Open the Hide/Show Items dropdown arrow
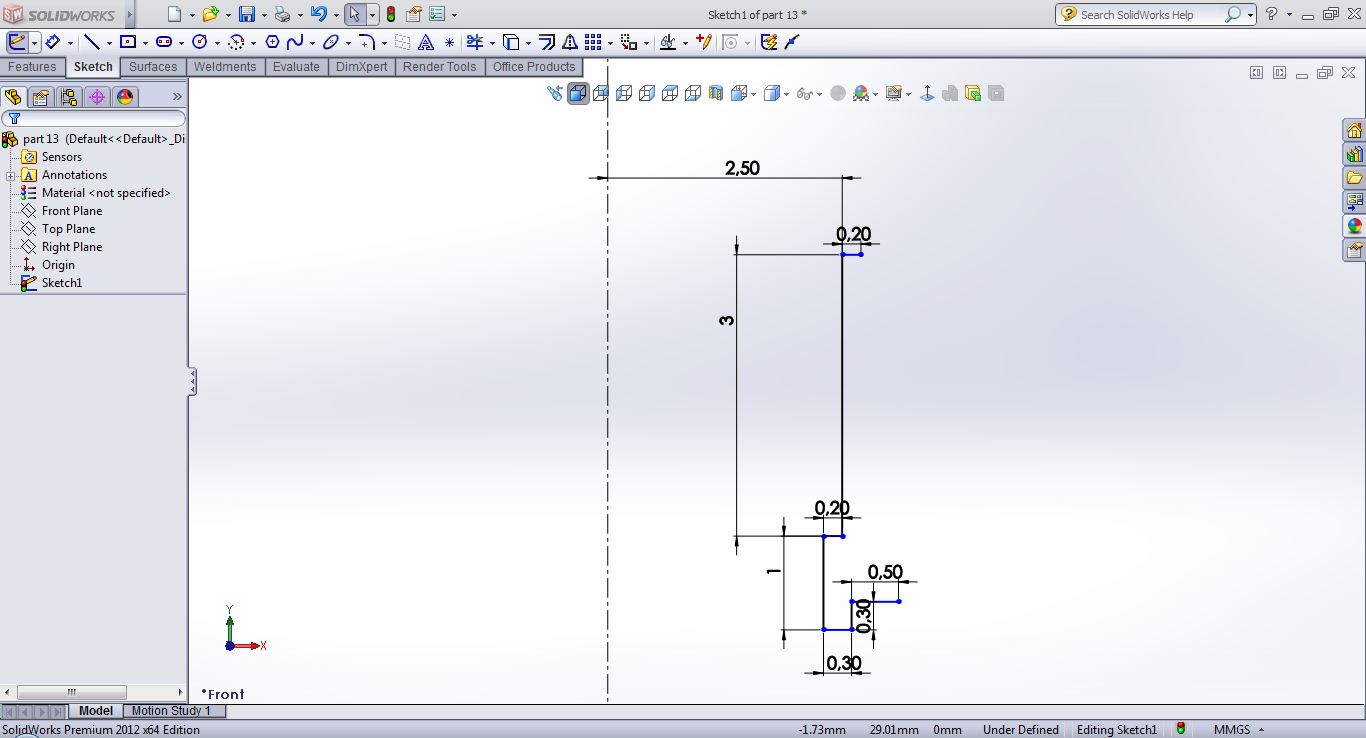The width and height of the screenshot is (1366, 738). (x=819, y=94)
